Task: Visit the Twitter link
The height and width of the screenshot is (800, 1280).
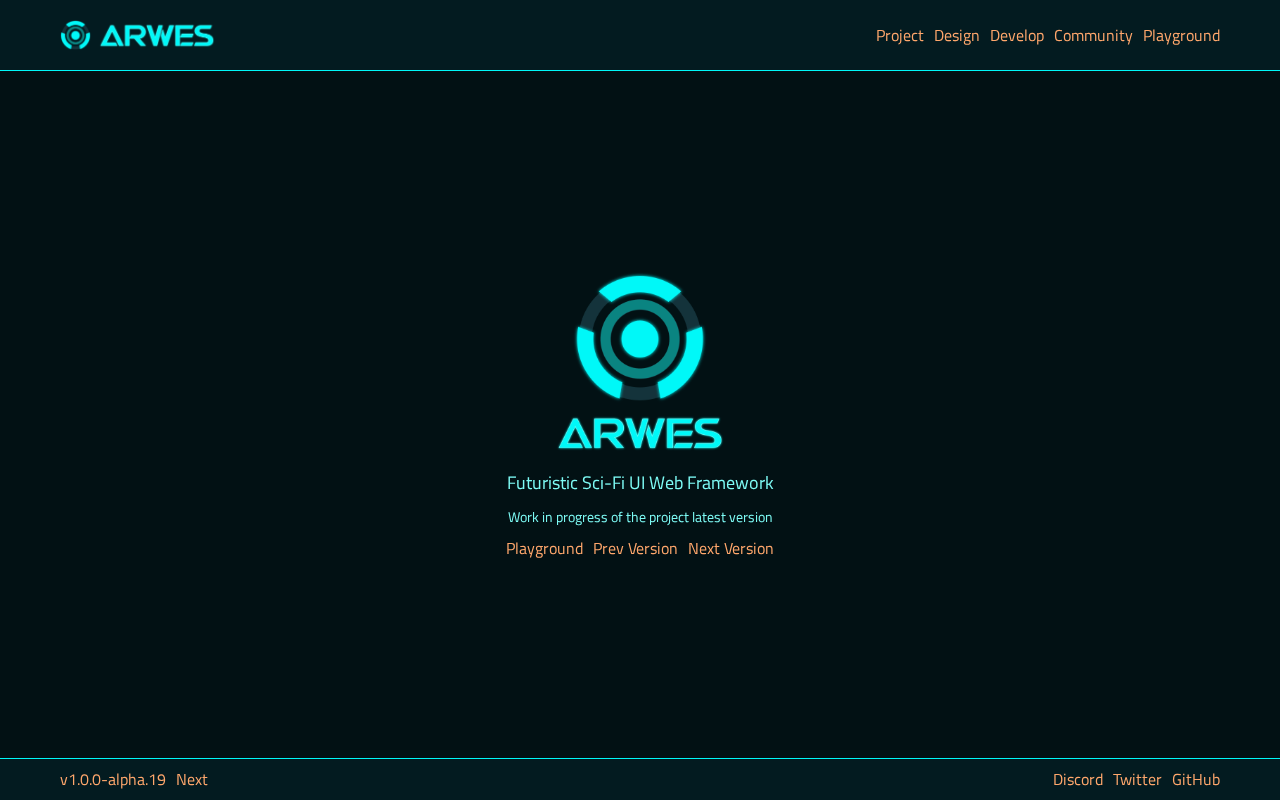Action: click(x=1137, y=780)
